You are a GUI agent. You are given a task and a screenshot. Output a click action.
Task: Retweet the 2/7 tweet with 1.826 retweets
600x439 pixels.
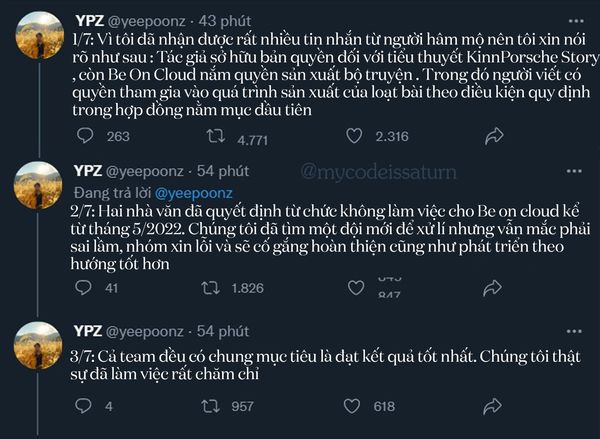(210, 289)
